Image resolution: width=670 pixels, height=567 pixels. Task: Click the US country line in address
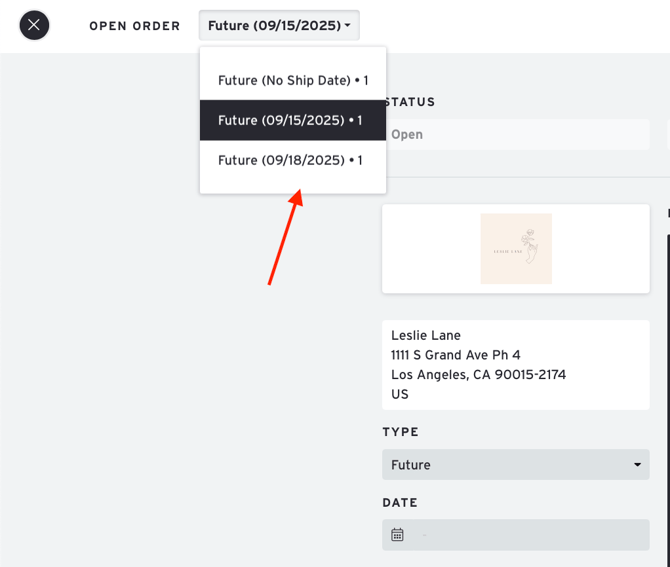(400, 394)
